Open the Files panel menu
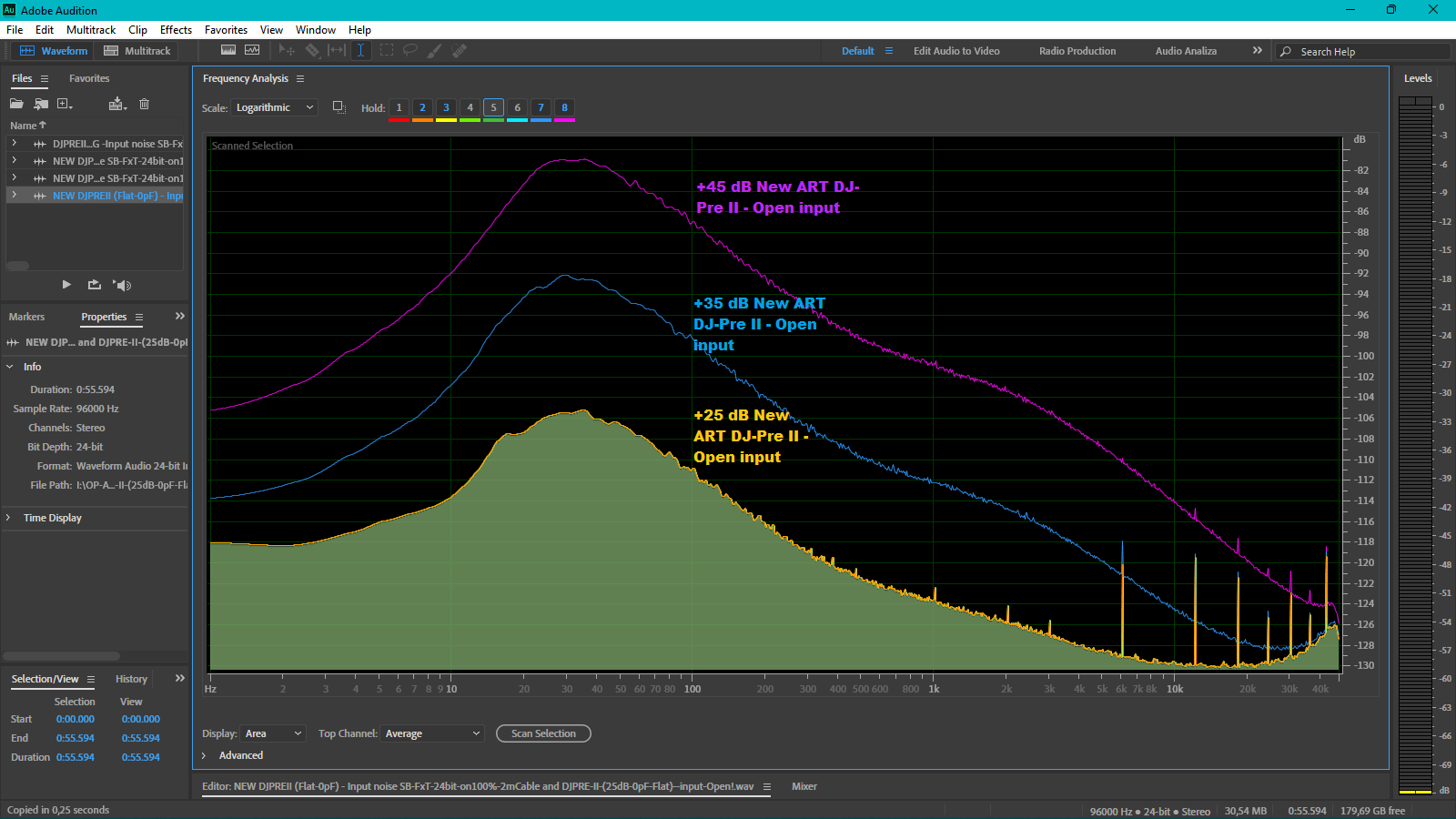Viewport: 1456px width, 819px height. [44, 79]
